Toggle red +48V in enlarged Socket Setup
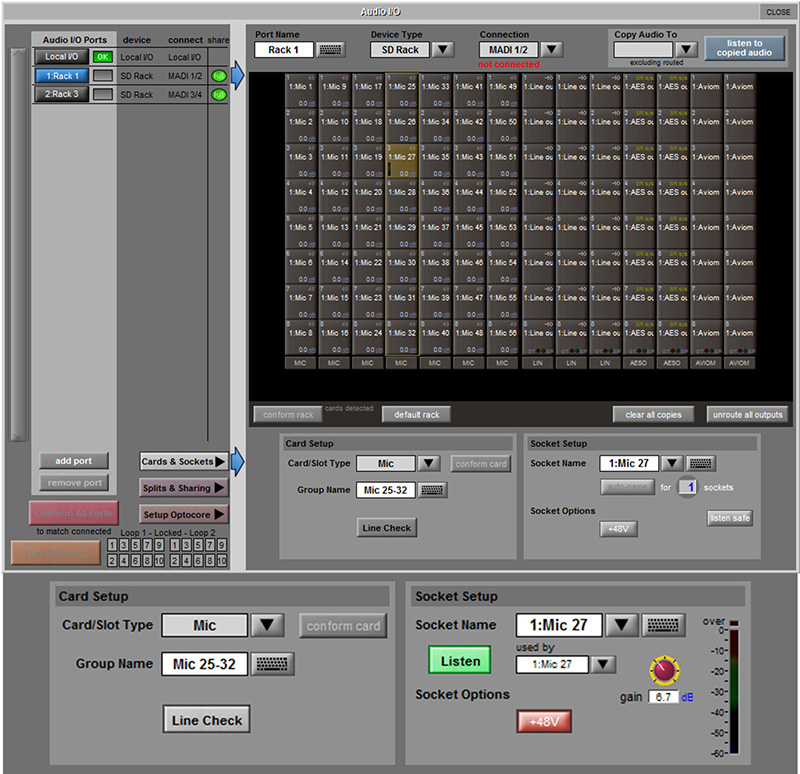Image resolution: width=800 pixels, height=774 pixels. click(x=544, y=721)
